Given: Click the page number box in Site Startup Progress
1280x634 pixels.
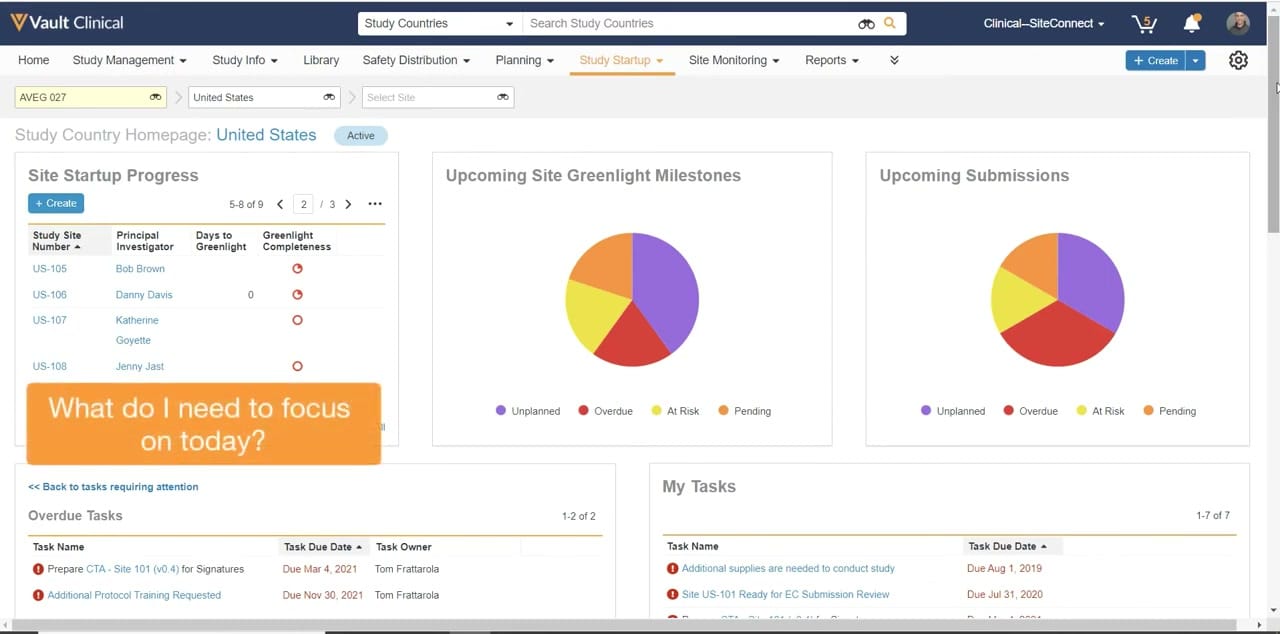Looking at the screenshot, I should [x=304, y=204].
